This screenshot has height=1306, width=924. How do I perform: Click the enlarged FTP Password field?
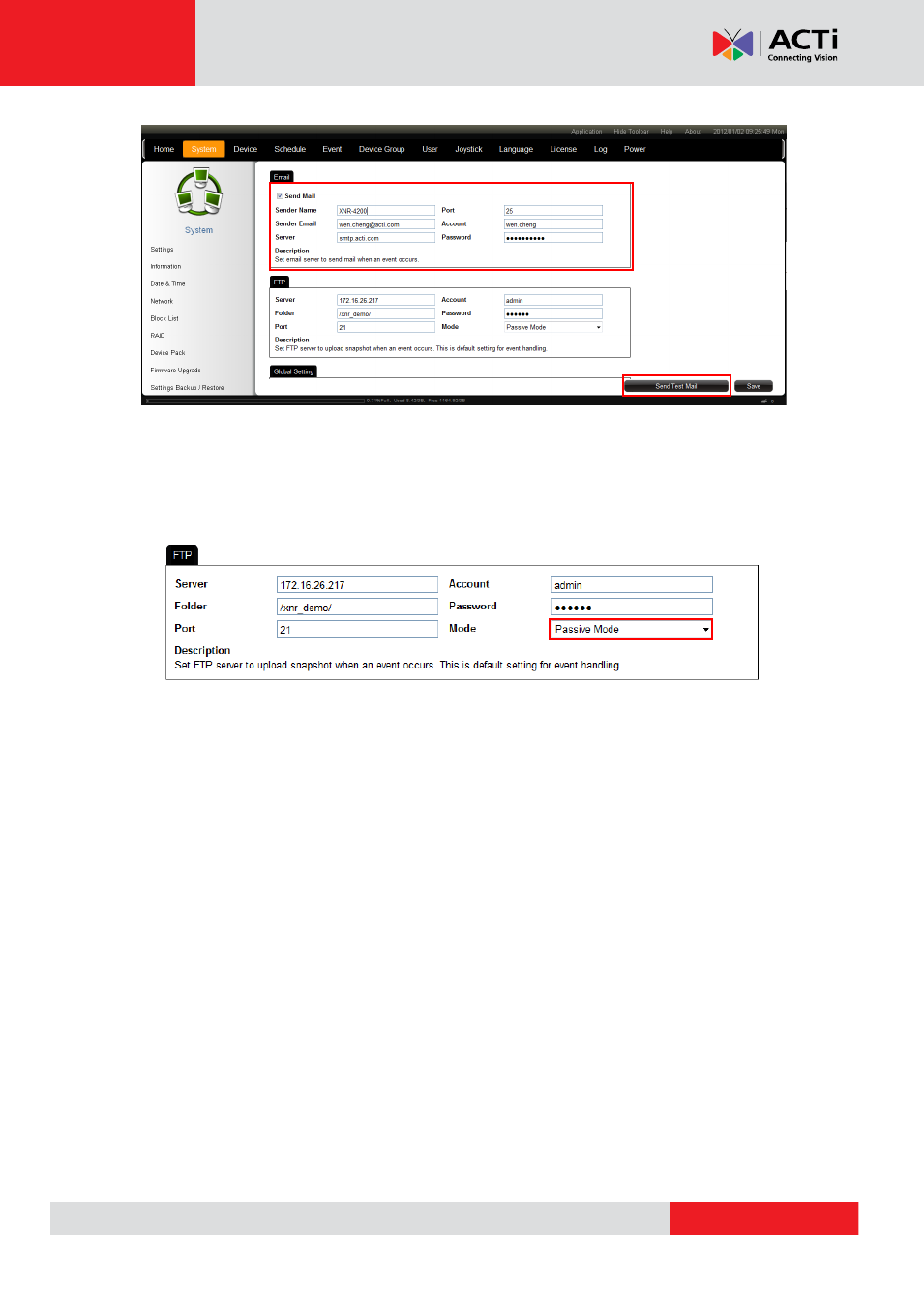(632, 607)
